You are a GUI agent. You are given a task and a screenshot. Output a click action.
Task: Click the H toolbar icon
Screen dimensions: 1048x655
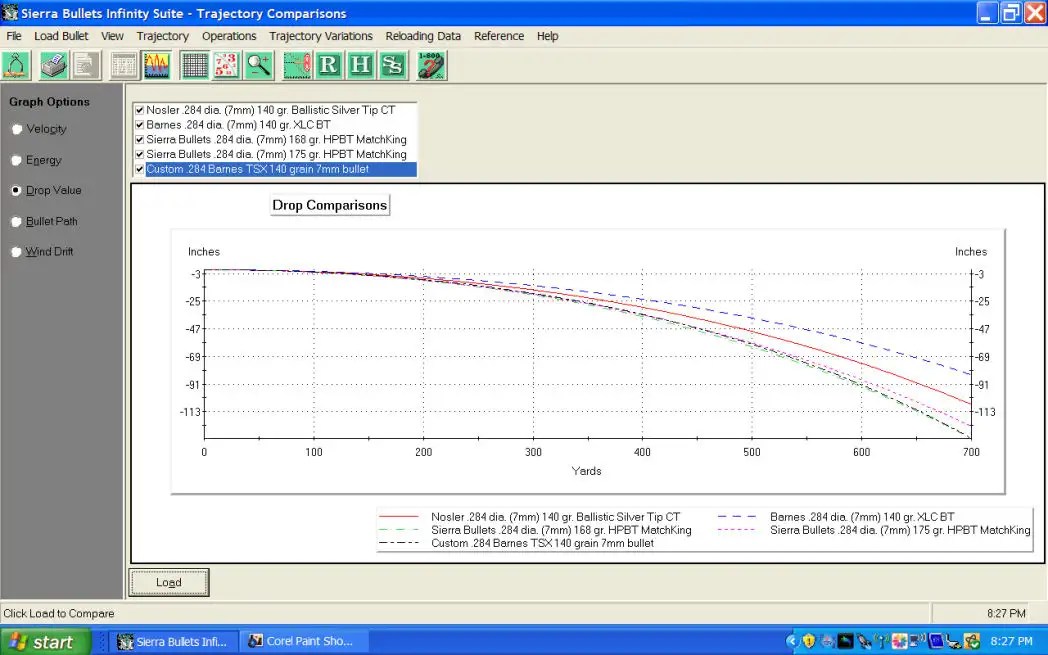(x=360, y=66)
